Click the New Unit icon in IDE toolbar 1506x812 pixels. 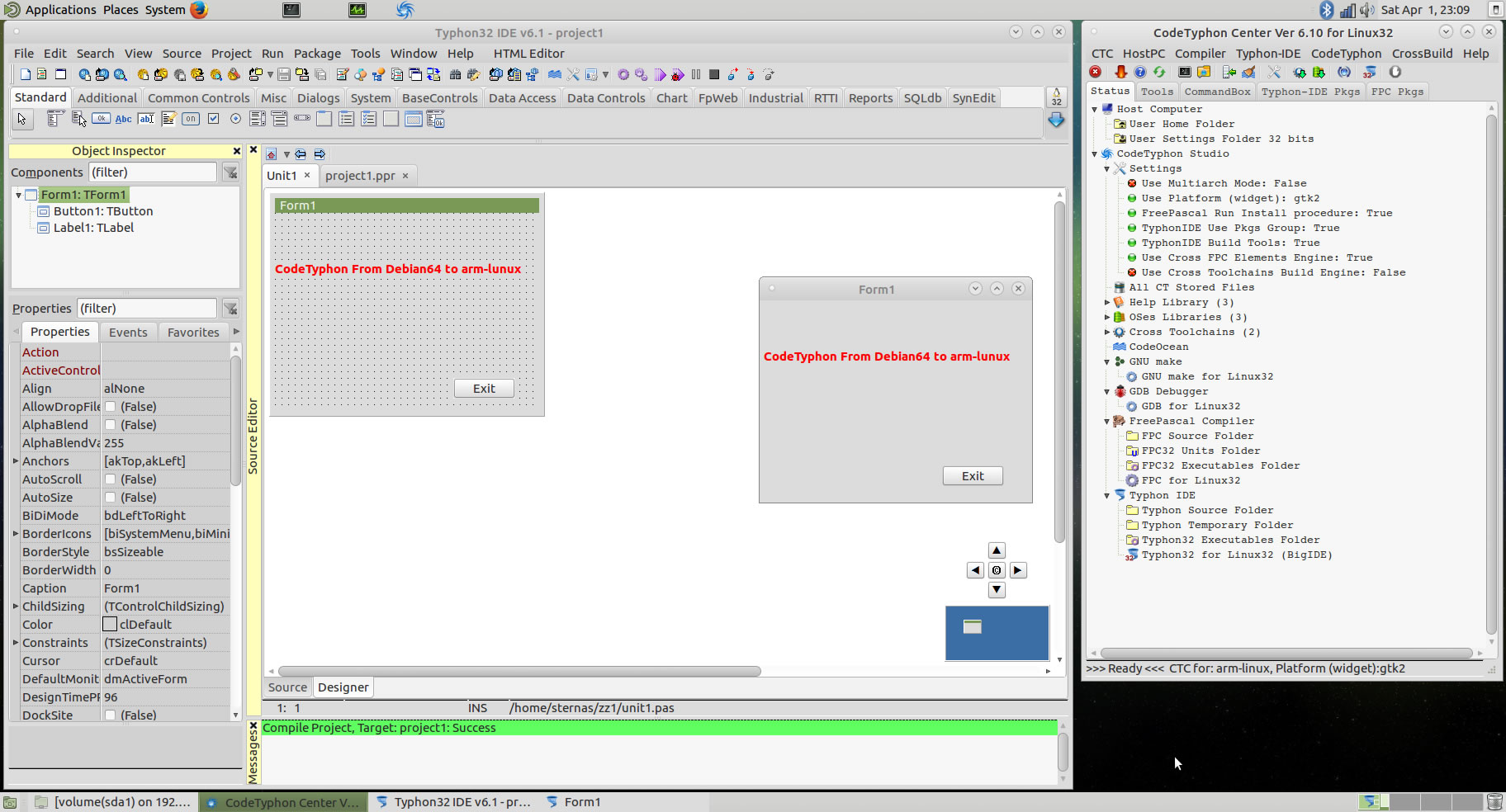[x=42, y=74]
